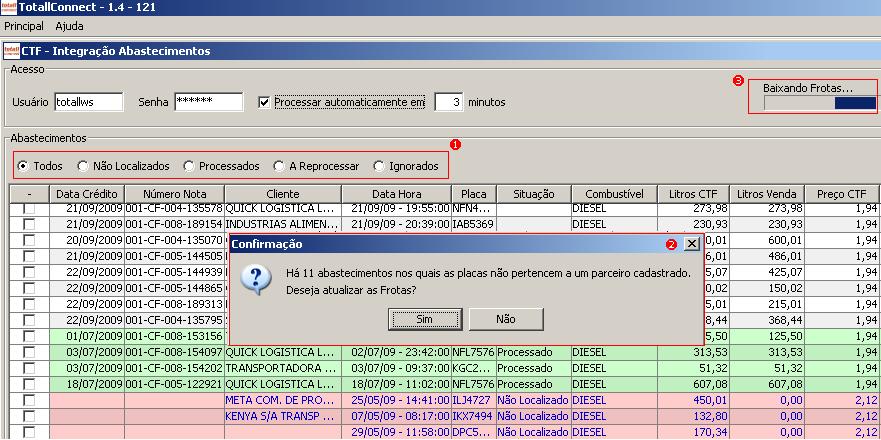Check the row for nota 001-CF-004-135578
The height and width of the screenshot is (440, 881).
tap(29, 208)
